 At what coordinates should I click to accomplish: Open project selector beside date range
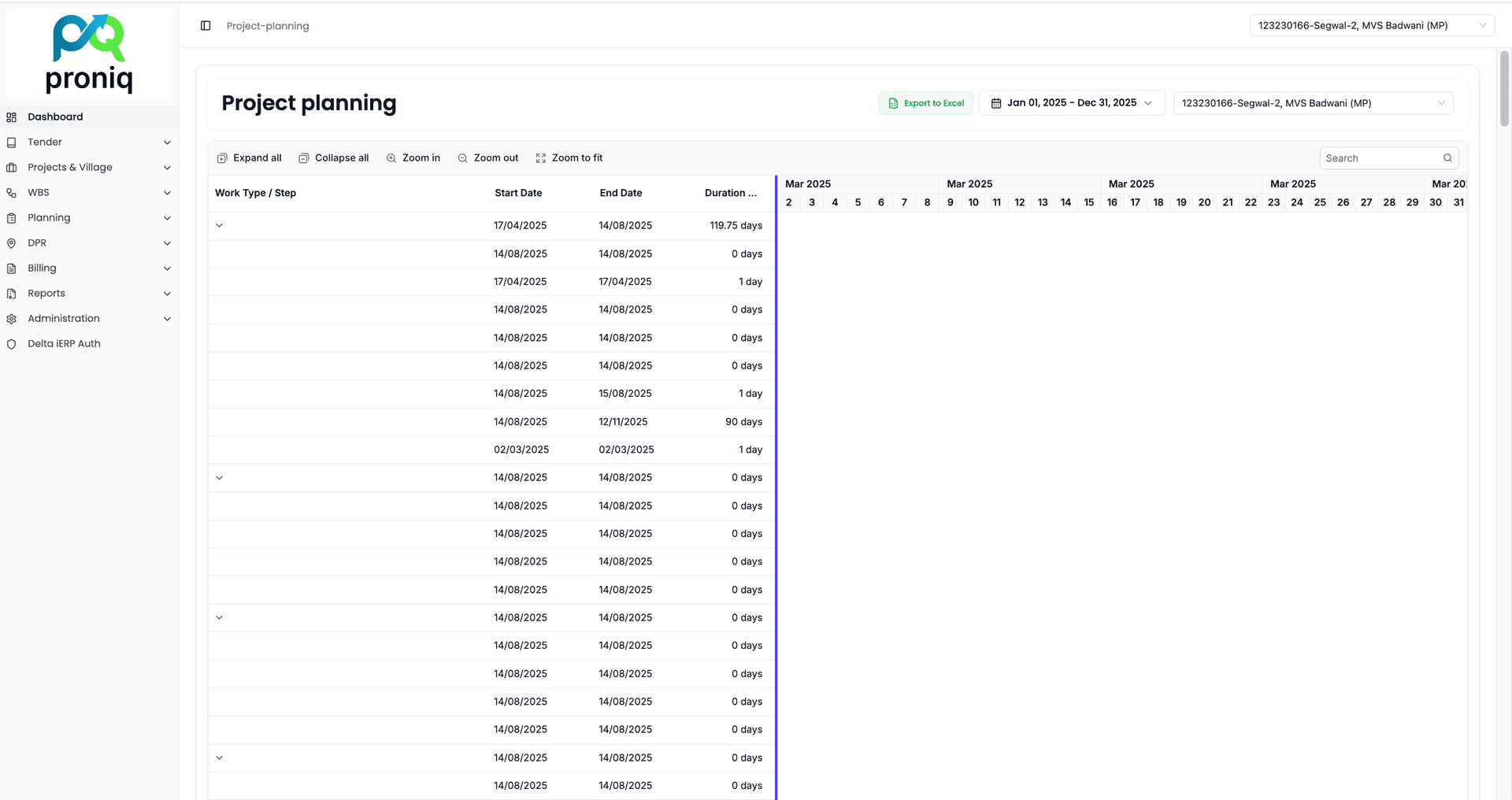pos(1313,103)
